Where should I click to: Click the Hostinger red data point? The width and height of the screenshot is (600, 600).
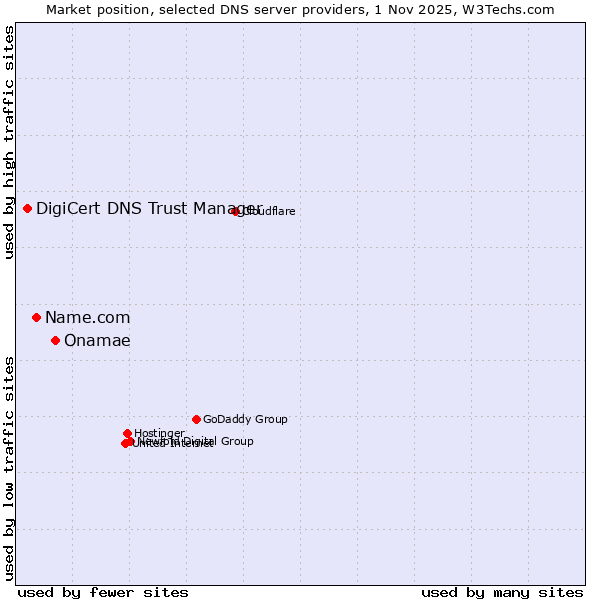(128, 433)
